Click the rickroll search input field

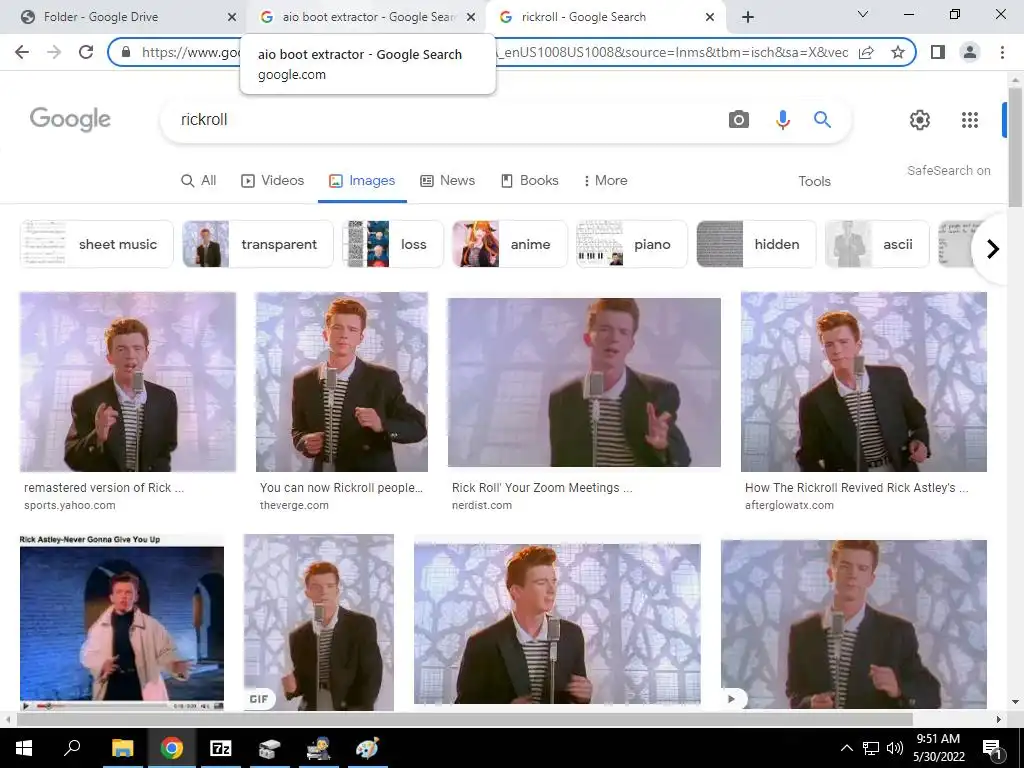[444, 120]
